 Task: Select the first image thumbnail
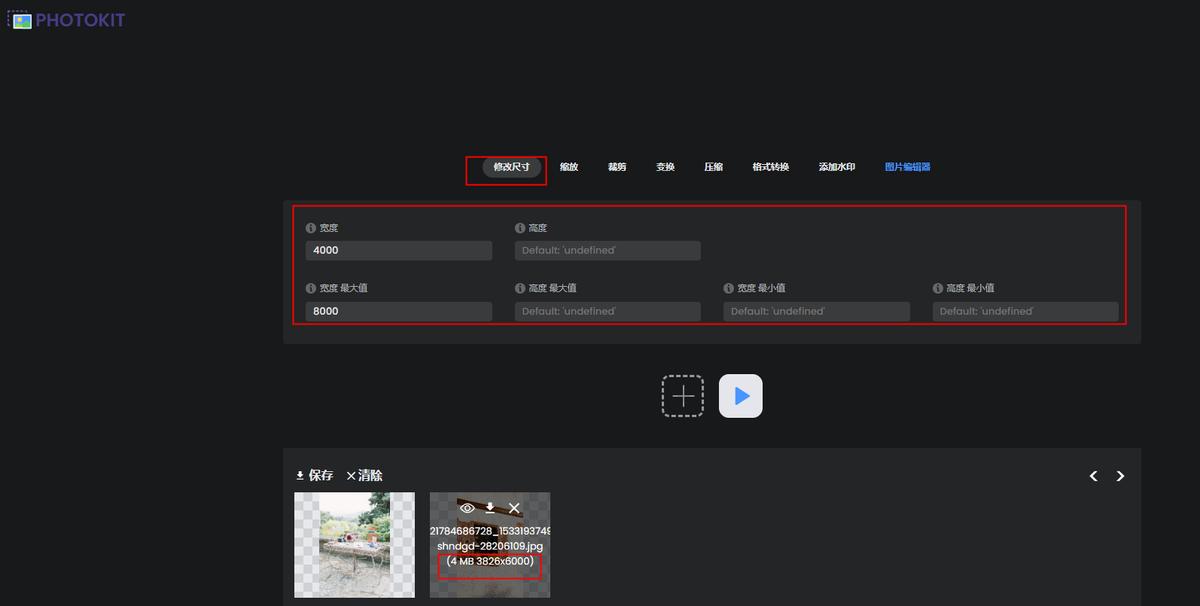[x=354, y=545]
